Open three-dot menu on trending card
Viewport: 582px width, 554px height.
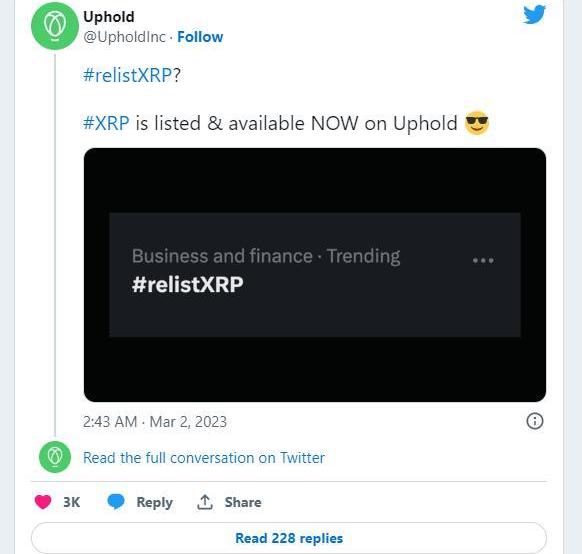tap(483, 260)
